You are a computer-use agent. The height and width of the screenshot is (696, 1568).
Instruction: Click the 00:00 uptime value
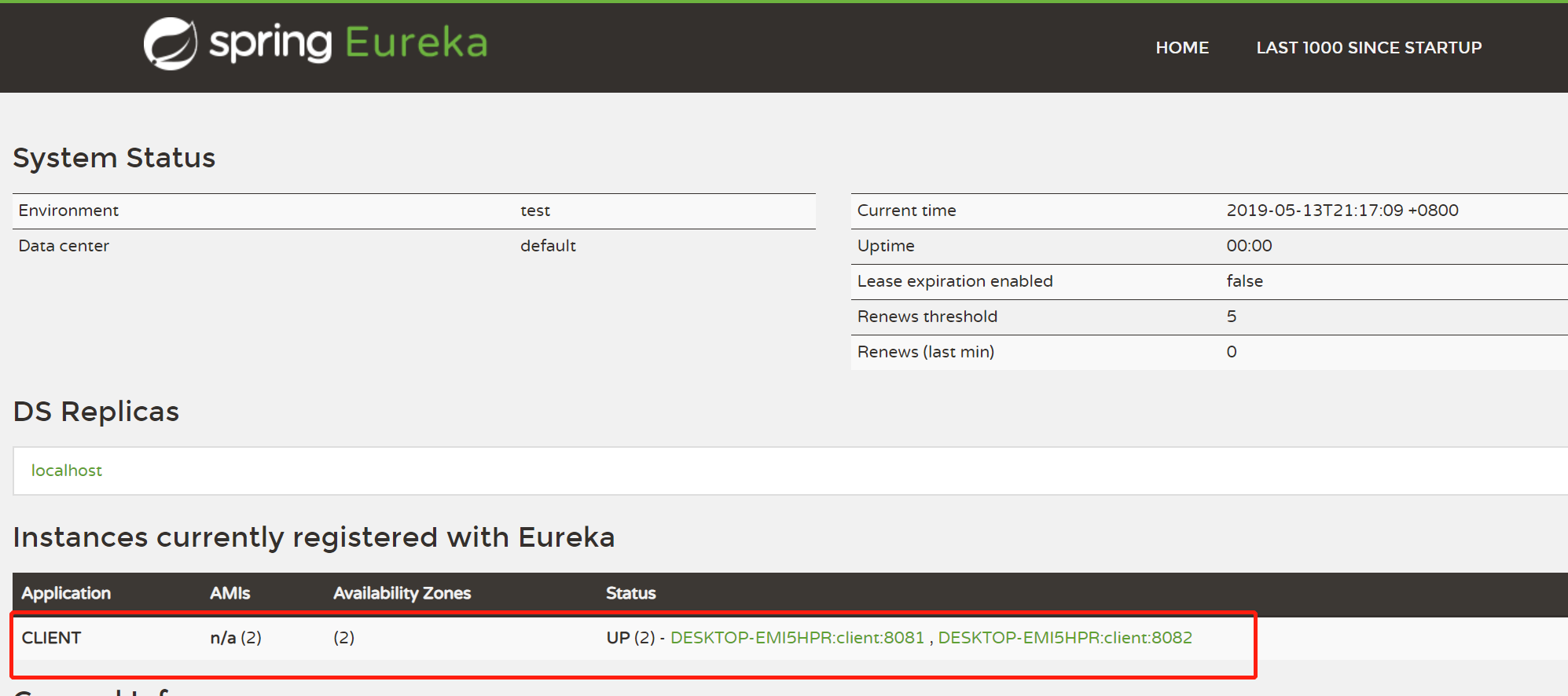pyautogui.click(x=1249, y=246)
